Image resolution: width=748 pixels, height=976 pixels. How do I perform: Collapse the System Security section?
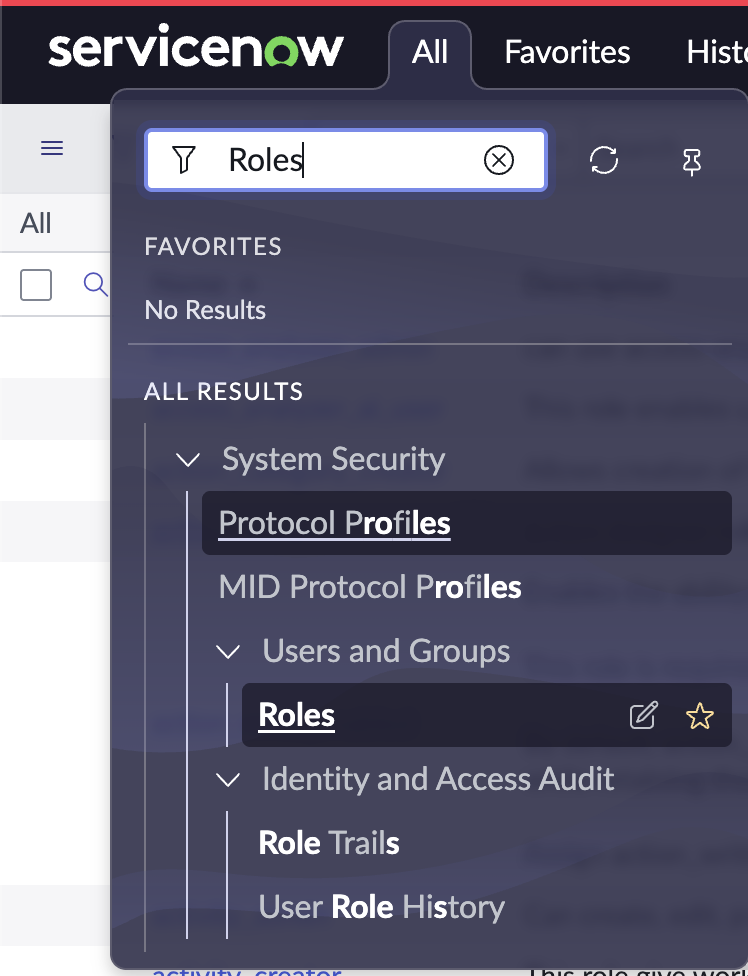[188, 460]
